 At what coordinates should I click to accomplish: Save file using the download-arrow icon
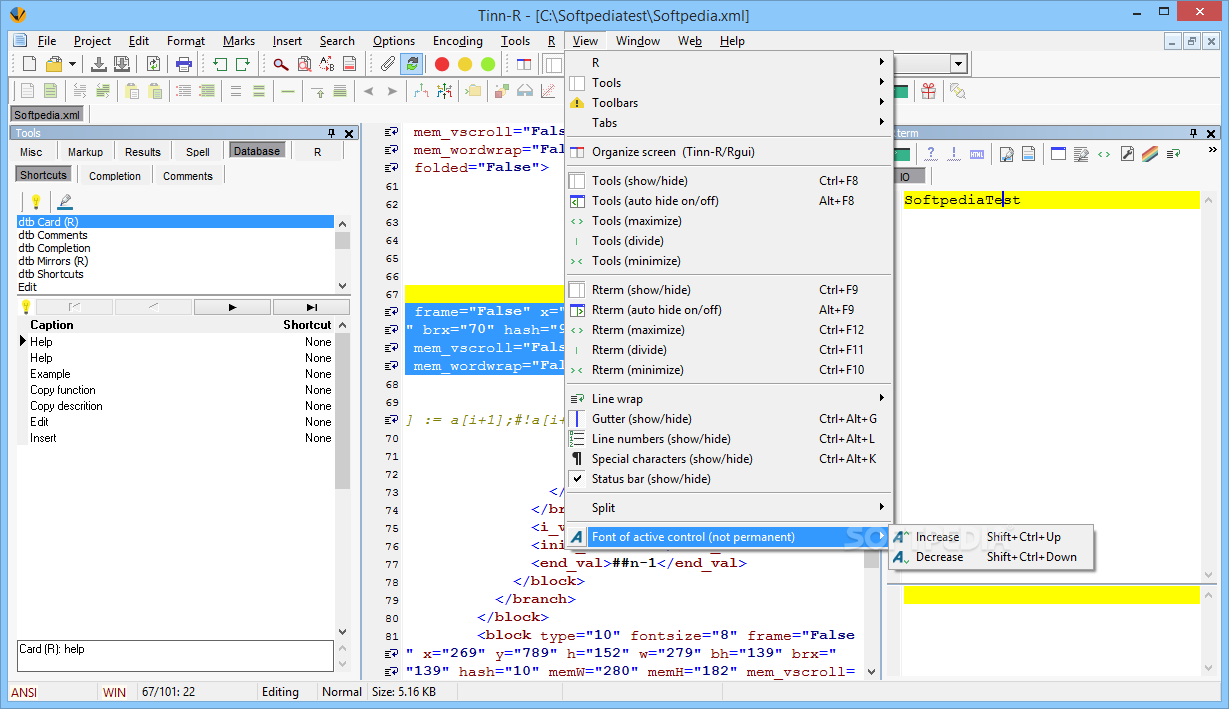[99, 64]
